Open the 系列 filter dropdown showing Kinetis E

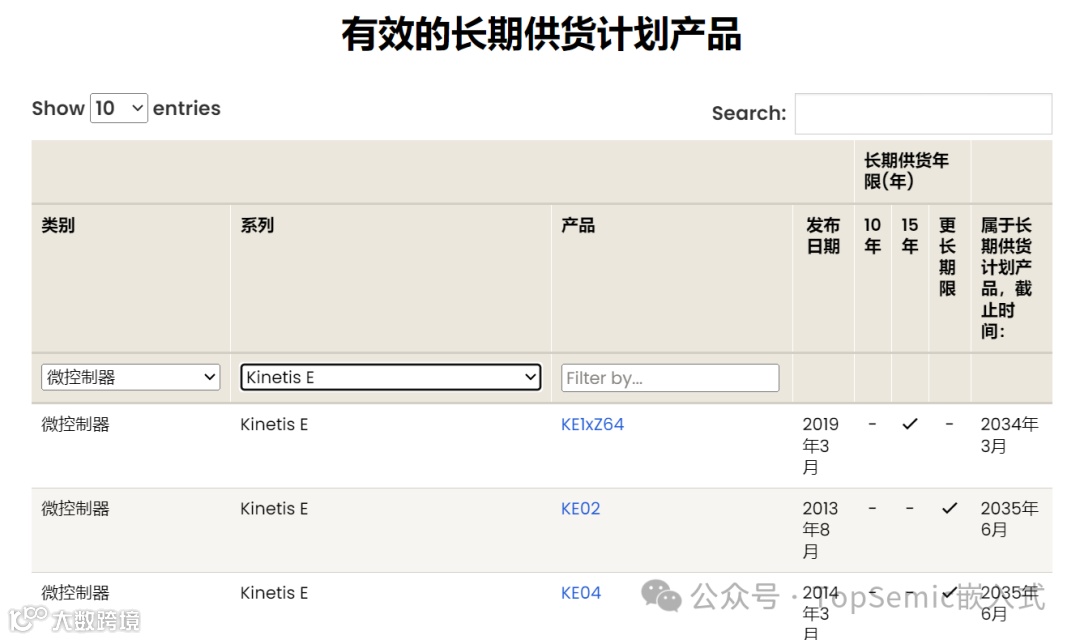(391, 378)
